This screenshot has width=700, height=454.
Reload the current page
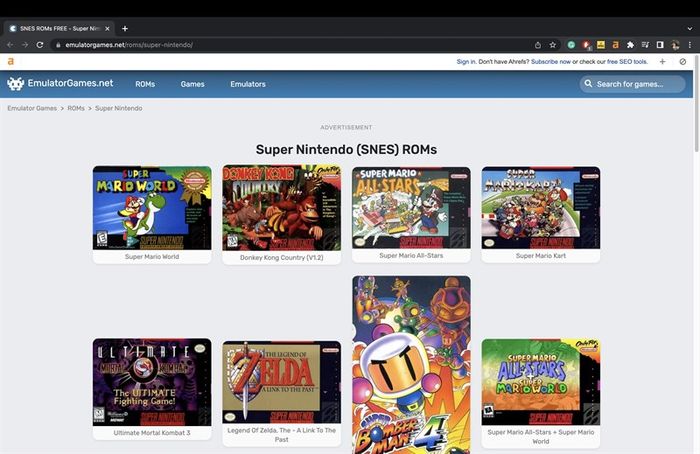40,45
